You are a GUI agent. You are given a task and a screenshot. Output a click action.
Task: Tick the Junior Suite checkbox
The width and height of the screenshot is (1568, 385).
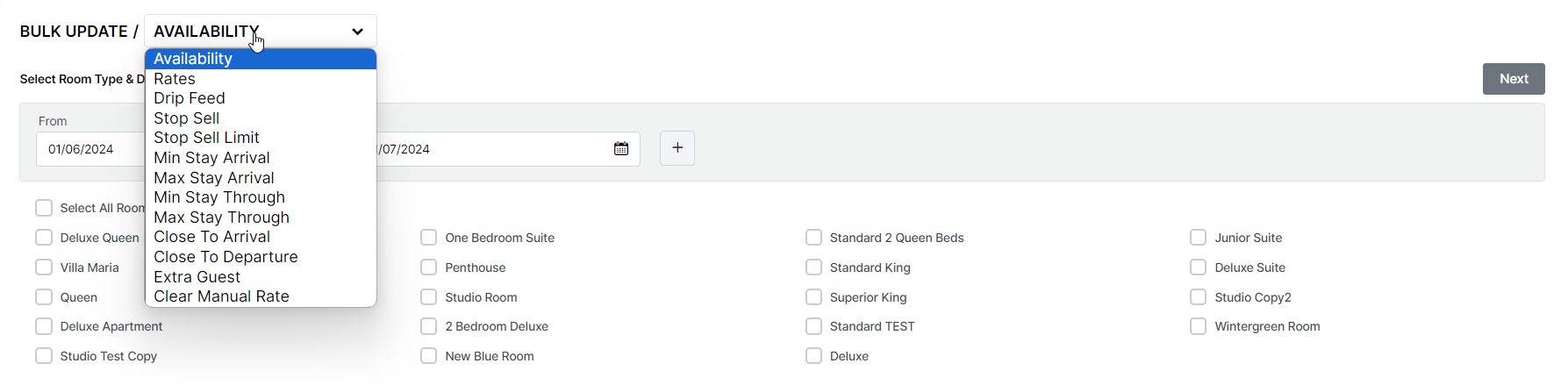coord(1199,238)
